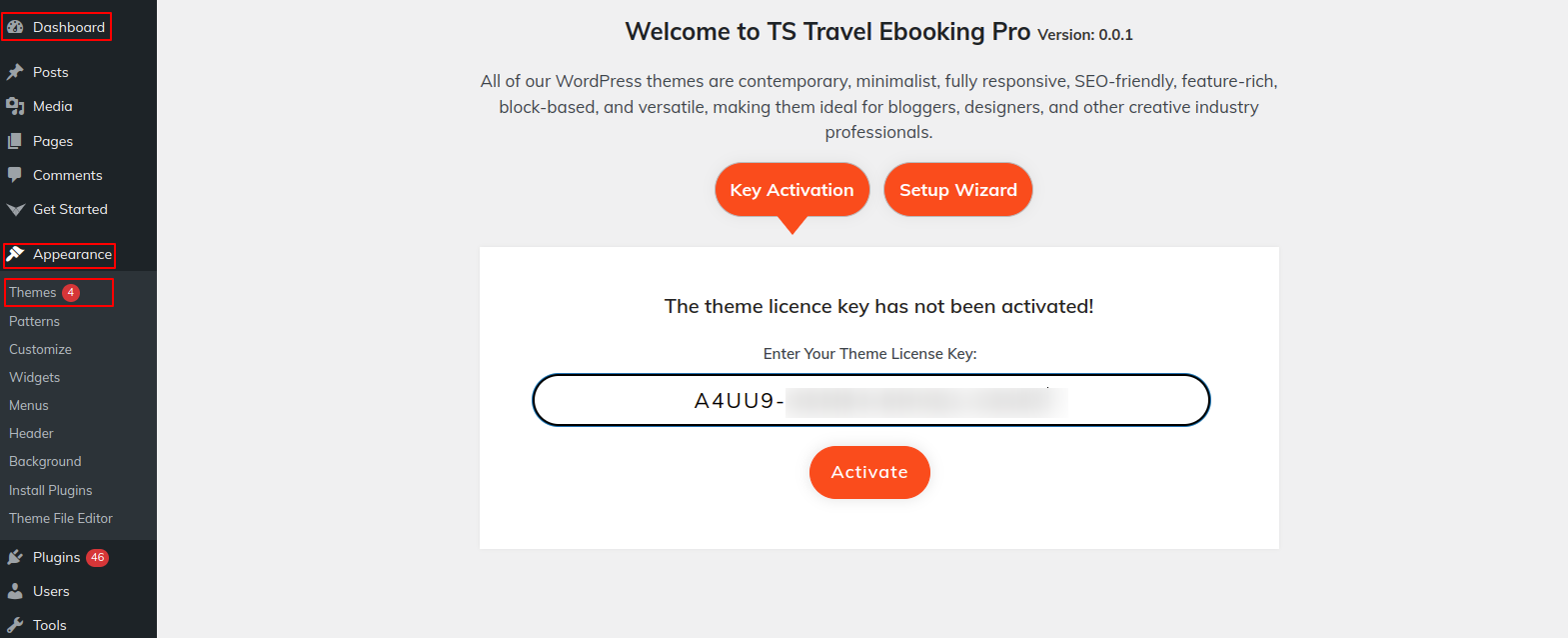Open the Themes submenu item
This screenshot has width=1568, height=638.
pyautogui.click(x=33, y=293)
